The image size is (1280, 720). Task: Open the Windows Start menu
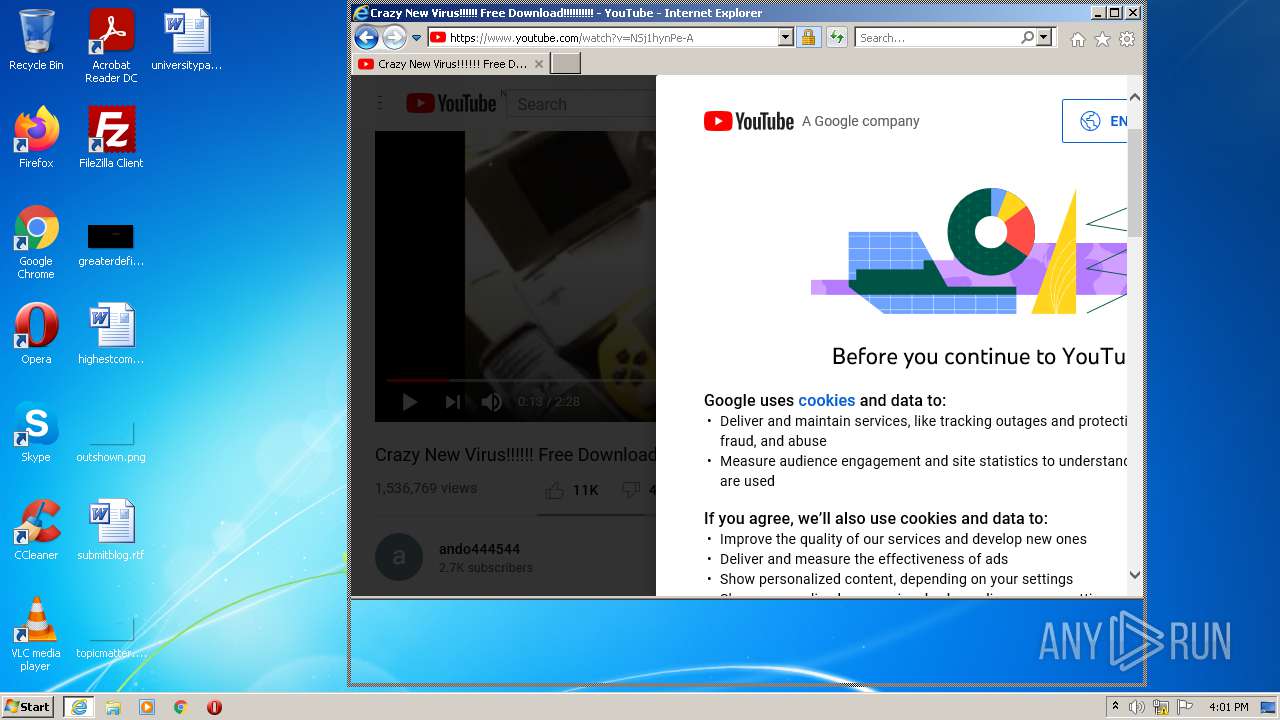click(x=28, y=706)
